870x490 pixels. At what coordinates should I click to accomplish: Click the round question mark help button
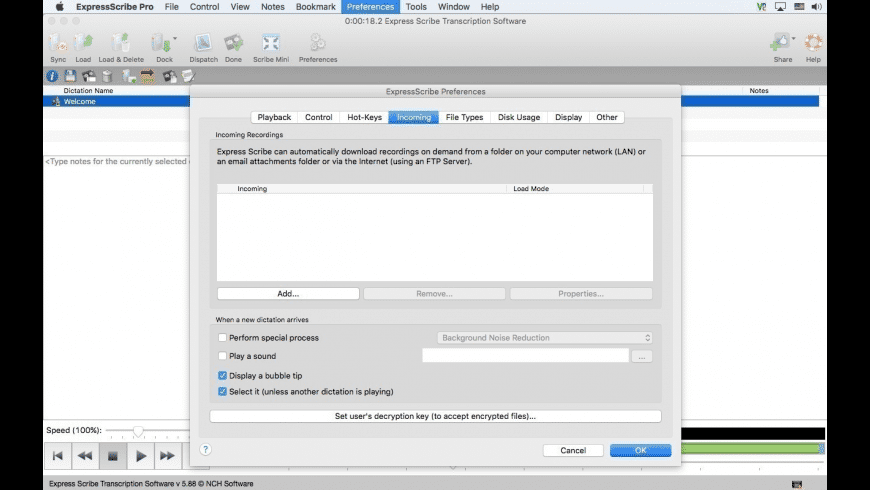coord(205,449)
